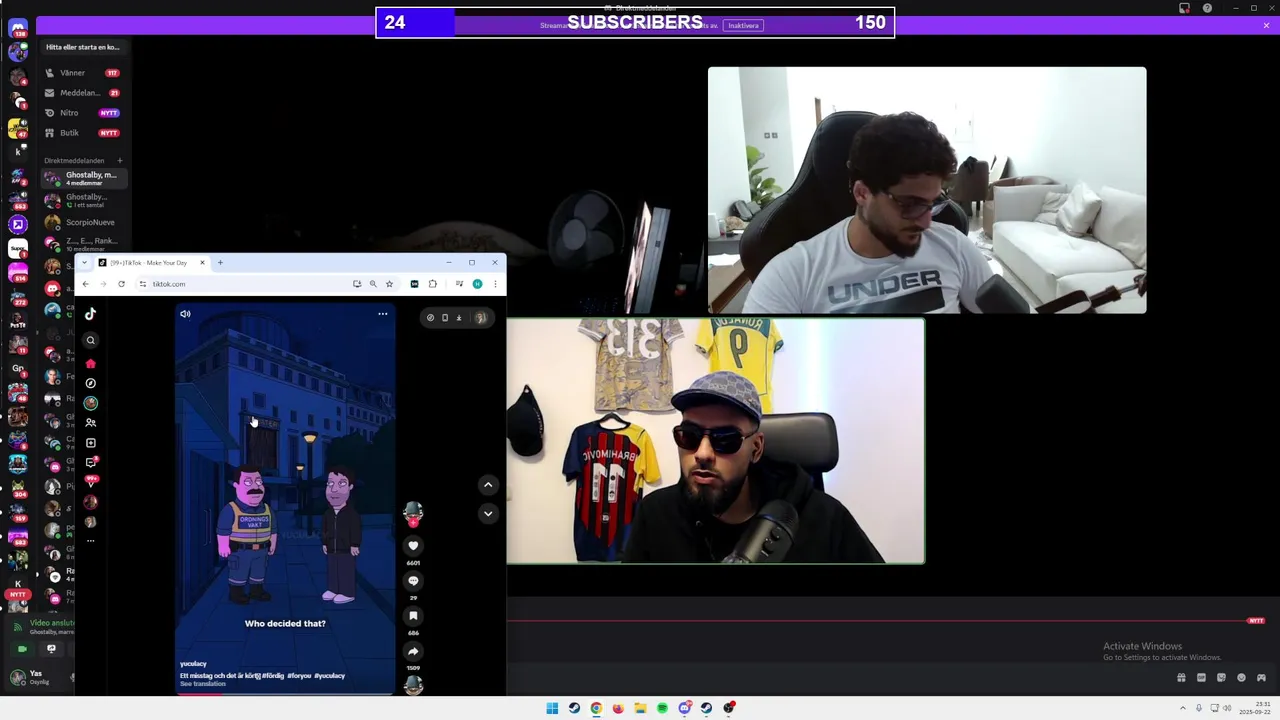Image resolution: width=1280 pixels, height=720 pixels.
Task: Open TikTok Explore compass icon
Action: click(x=90, y=383)
